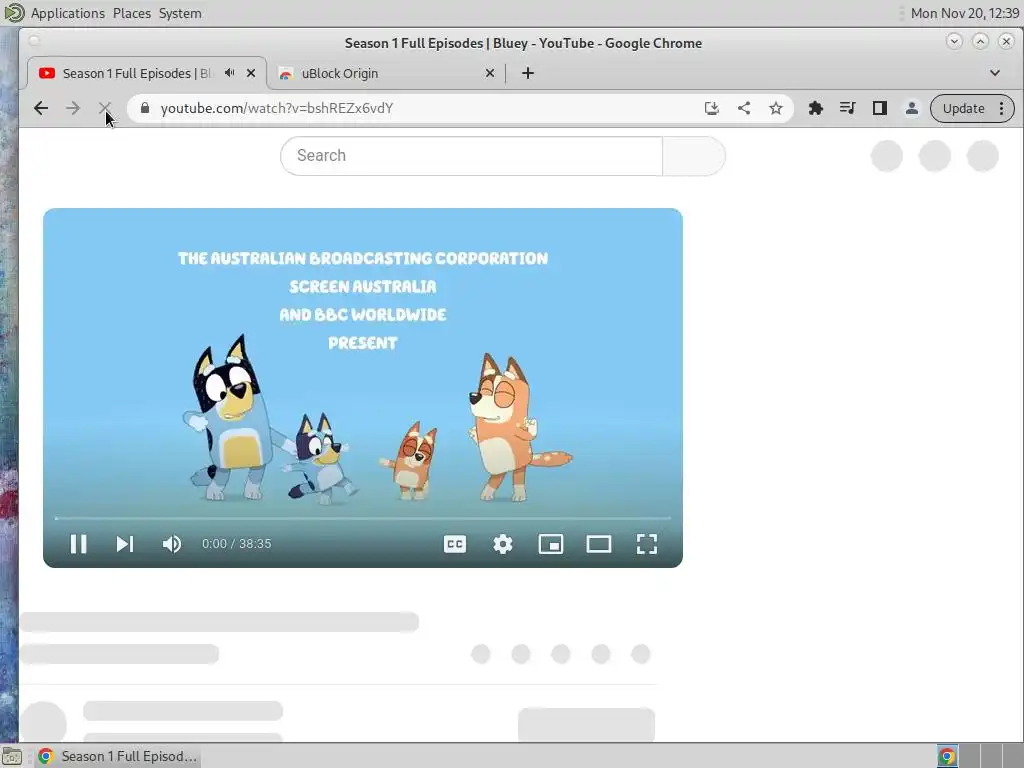Image resolution: width=1024 pixels, height=768 pixels.
Task: Mute the YouTube tab audio indicator
Action: click(x=229, y=73)
